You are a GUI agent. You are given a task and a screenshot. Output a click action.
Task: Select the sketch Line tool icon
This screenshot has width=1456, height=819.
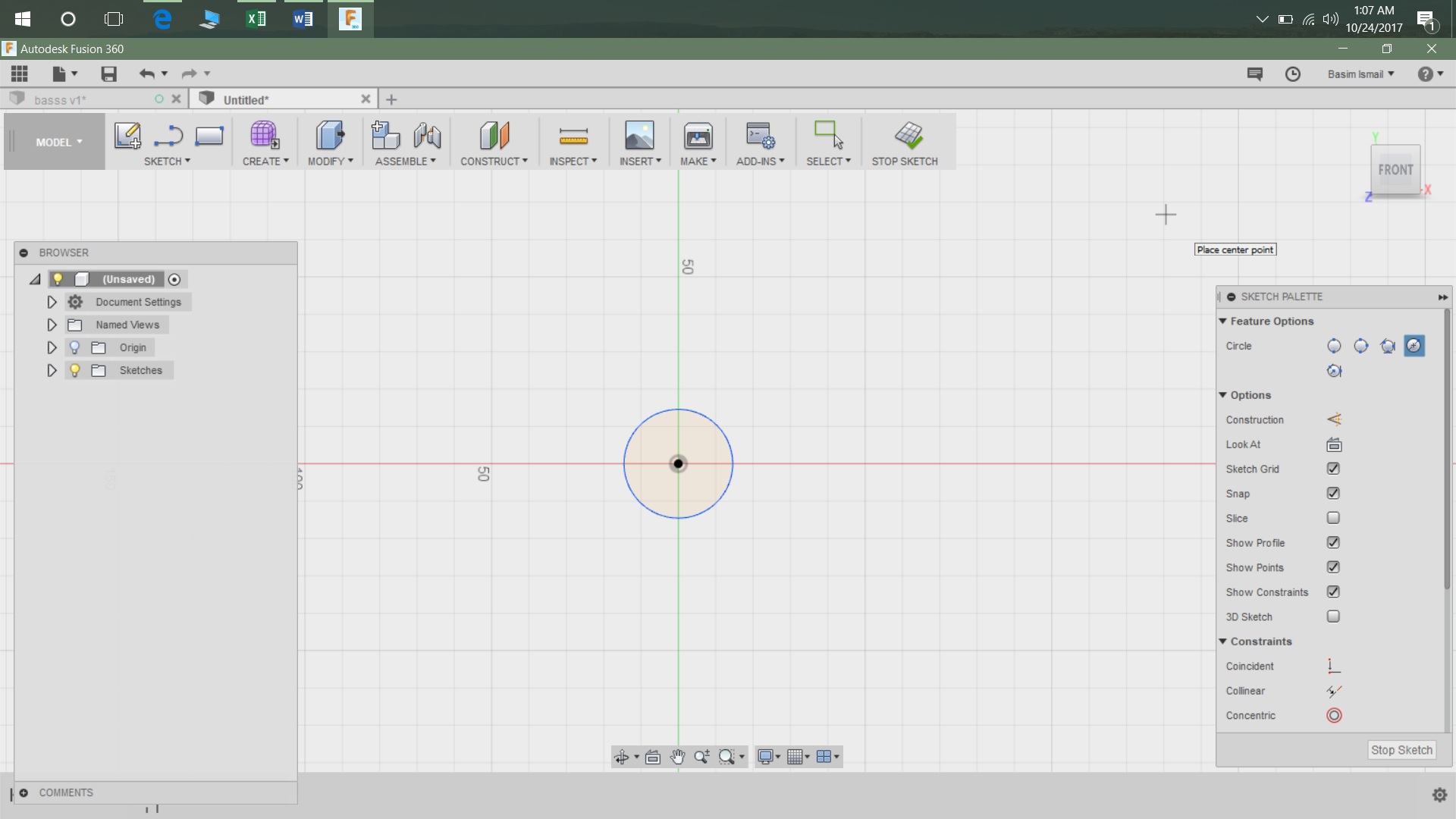tap(168, 136)
